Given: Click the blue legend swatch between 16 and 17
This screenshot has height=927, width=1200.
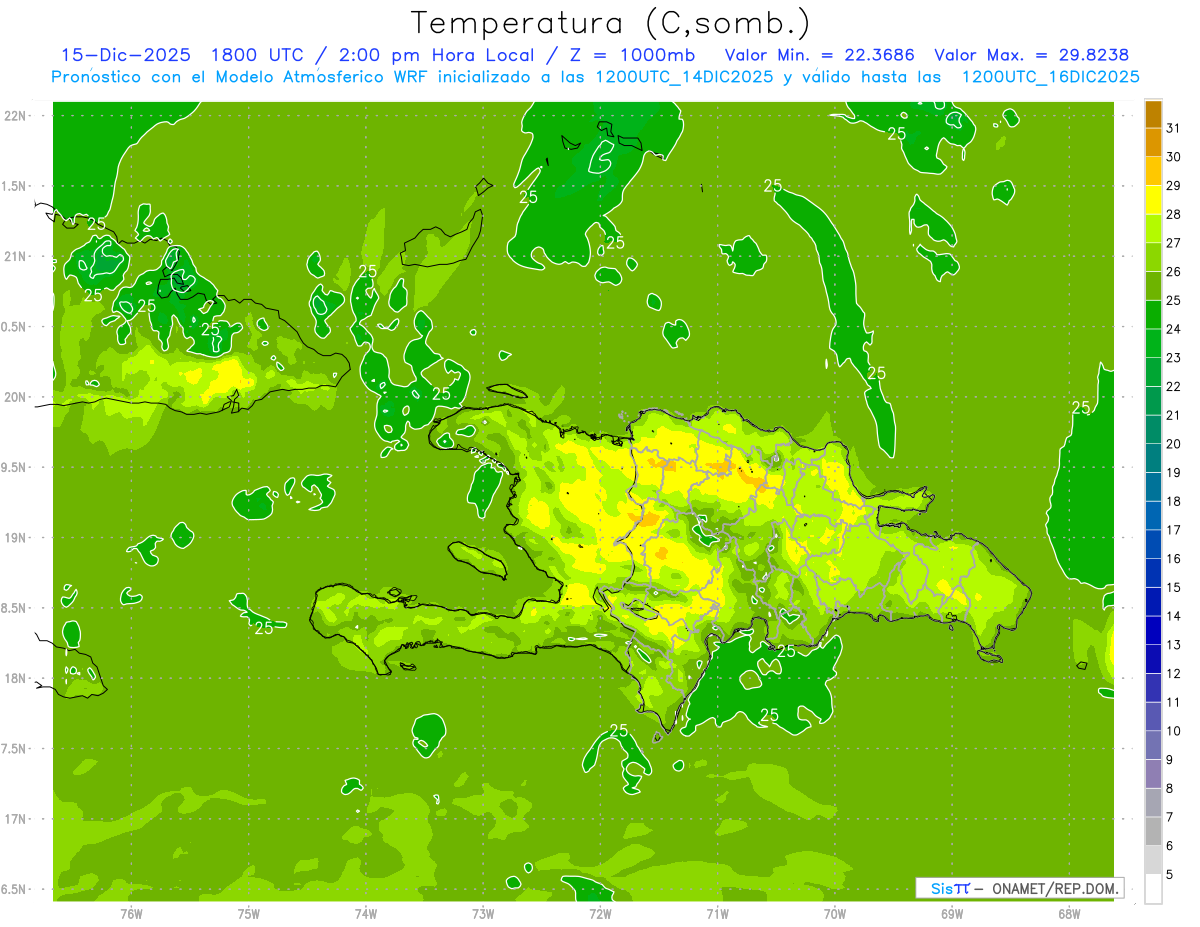Looking at the screenshot, I should click(x=1153, y=544).
